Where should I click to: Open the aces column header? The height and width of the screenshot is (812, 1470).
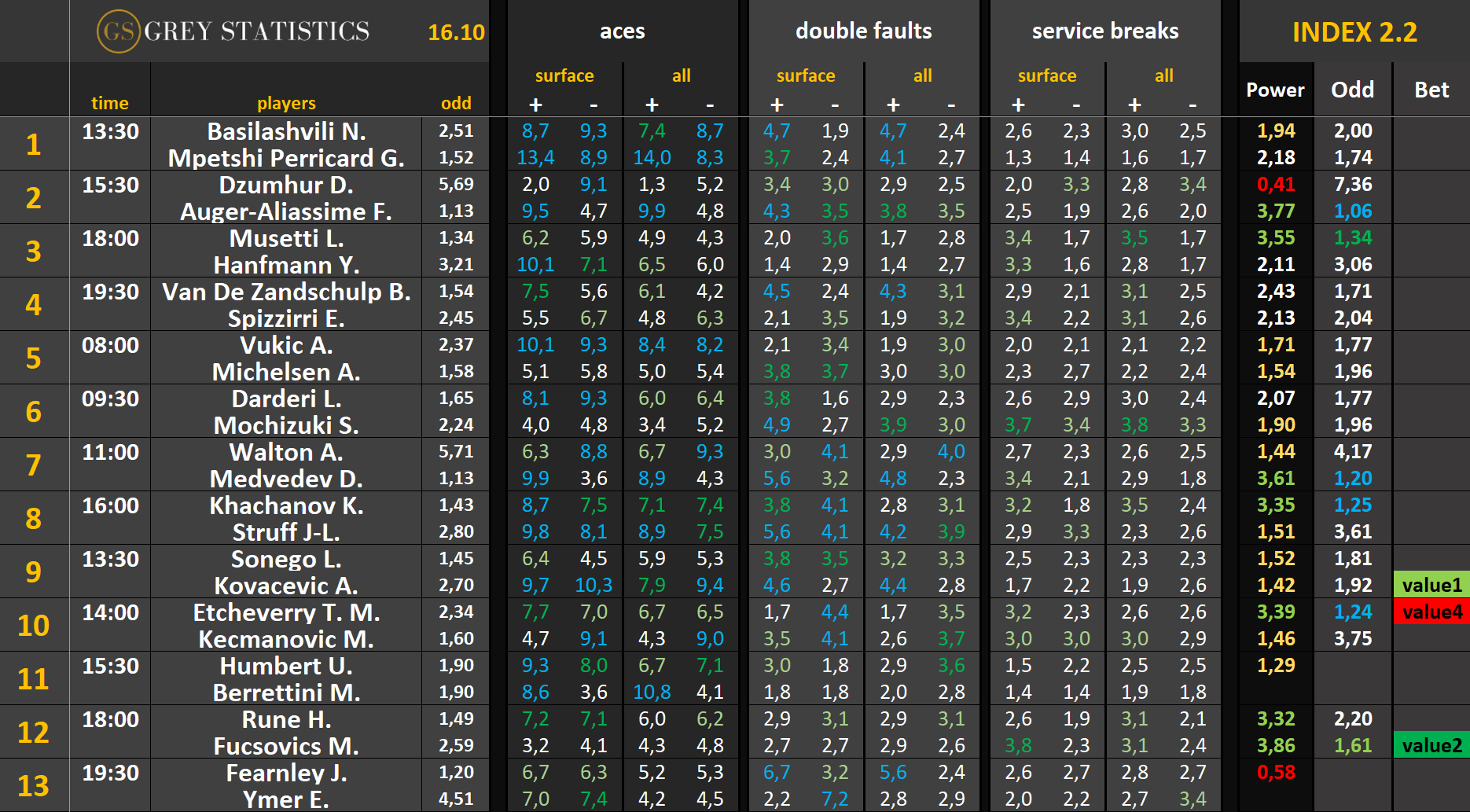pyautogui.click(x=622, y=31)
